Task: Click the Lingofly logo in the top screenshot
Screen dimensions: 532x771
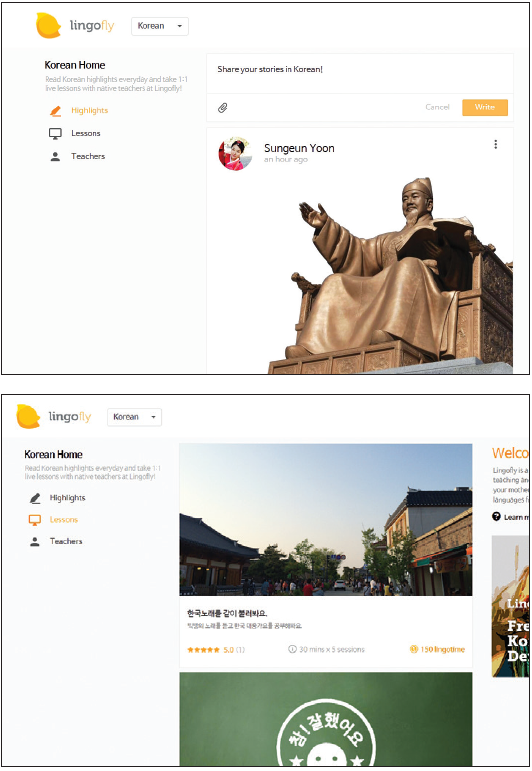Action: pyautogui.click(x=75, y=26)
